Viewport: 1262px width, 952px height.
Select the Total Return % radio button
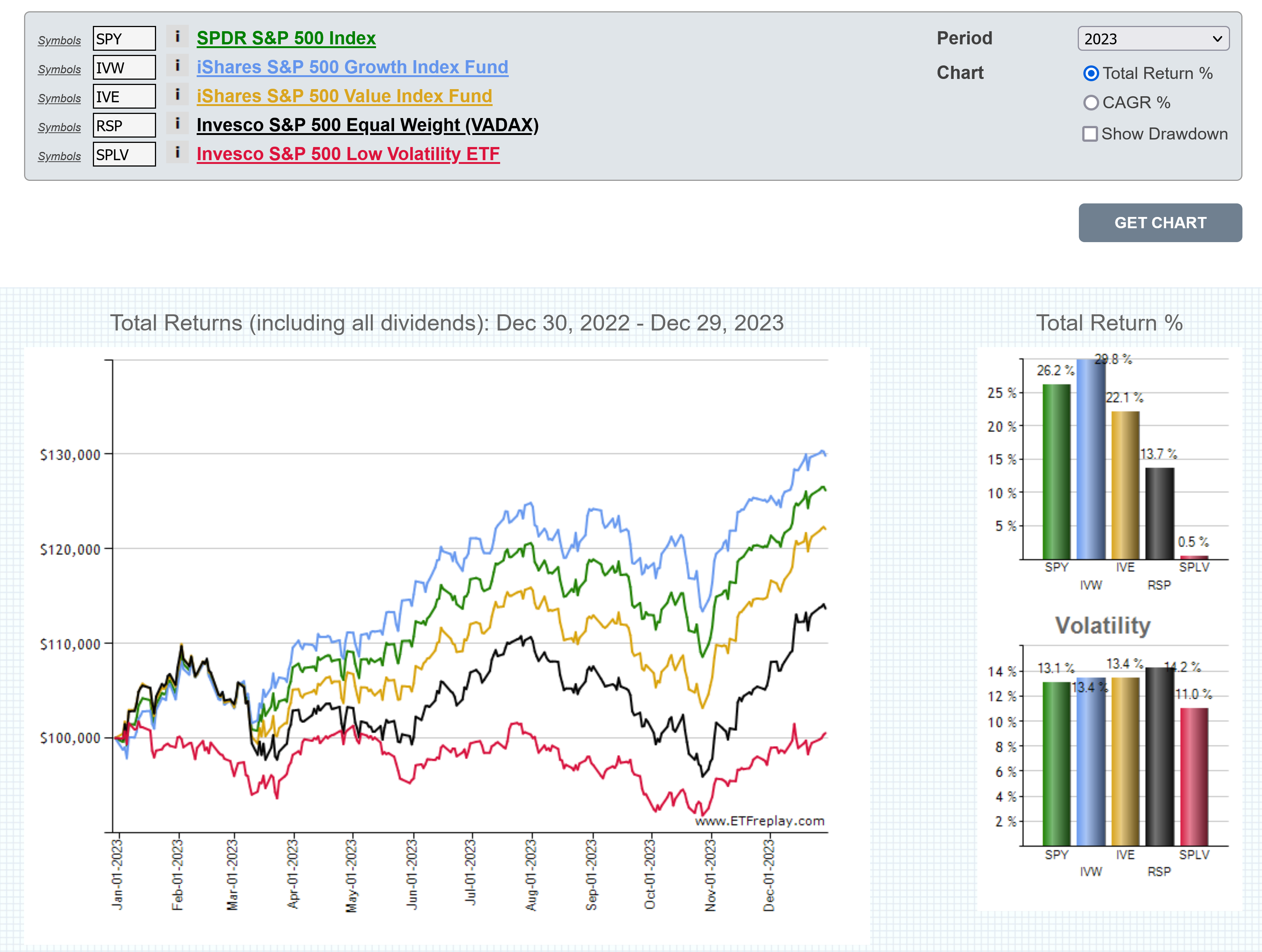(1090, 74)
